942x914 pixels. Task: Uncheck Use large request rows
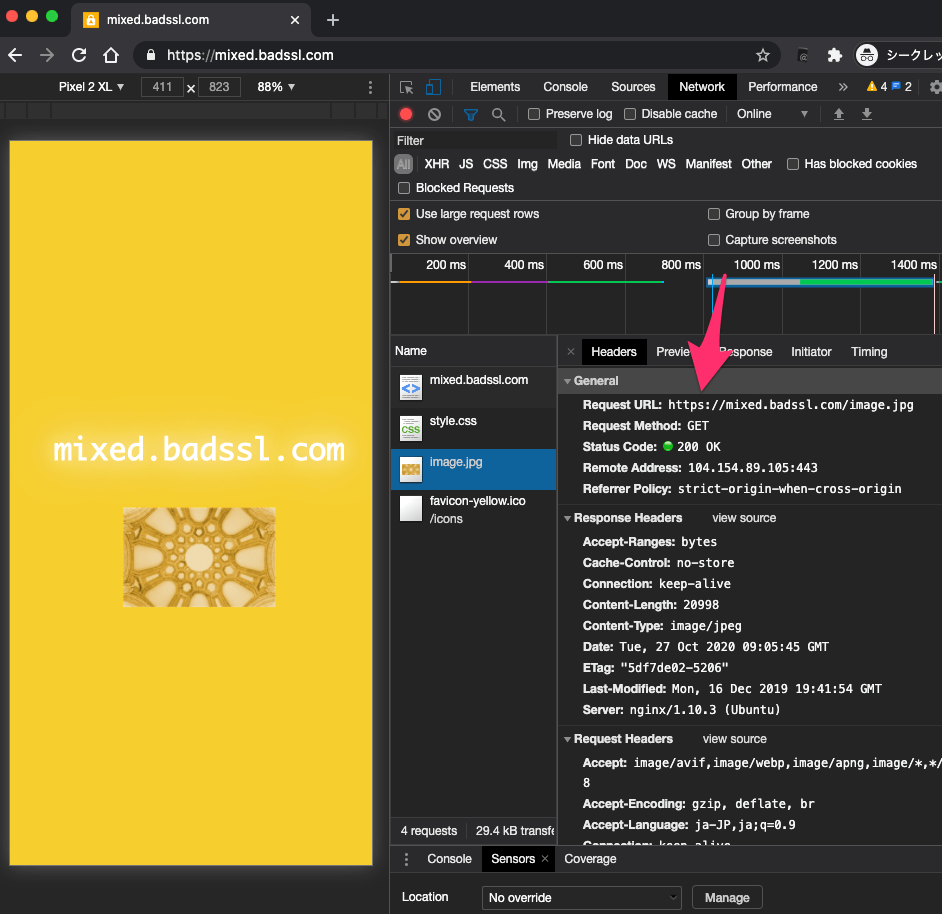tap(404, 214)
